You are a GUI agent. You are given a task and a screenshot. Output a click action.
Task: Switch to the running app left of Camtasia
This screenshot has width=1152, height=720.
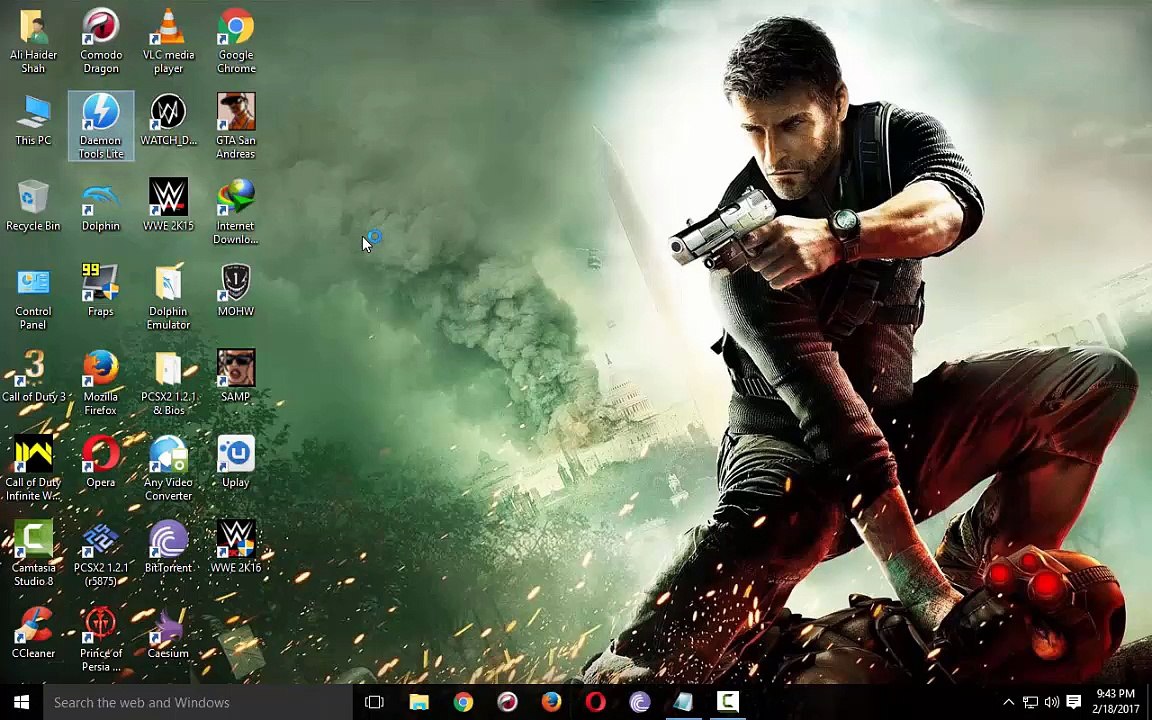click(683, 702)
